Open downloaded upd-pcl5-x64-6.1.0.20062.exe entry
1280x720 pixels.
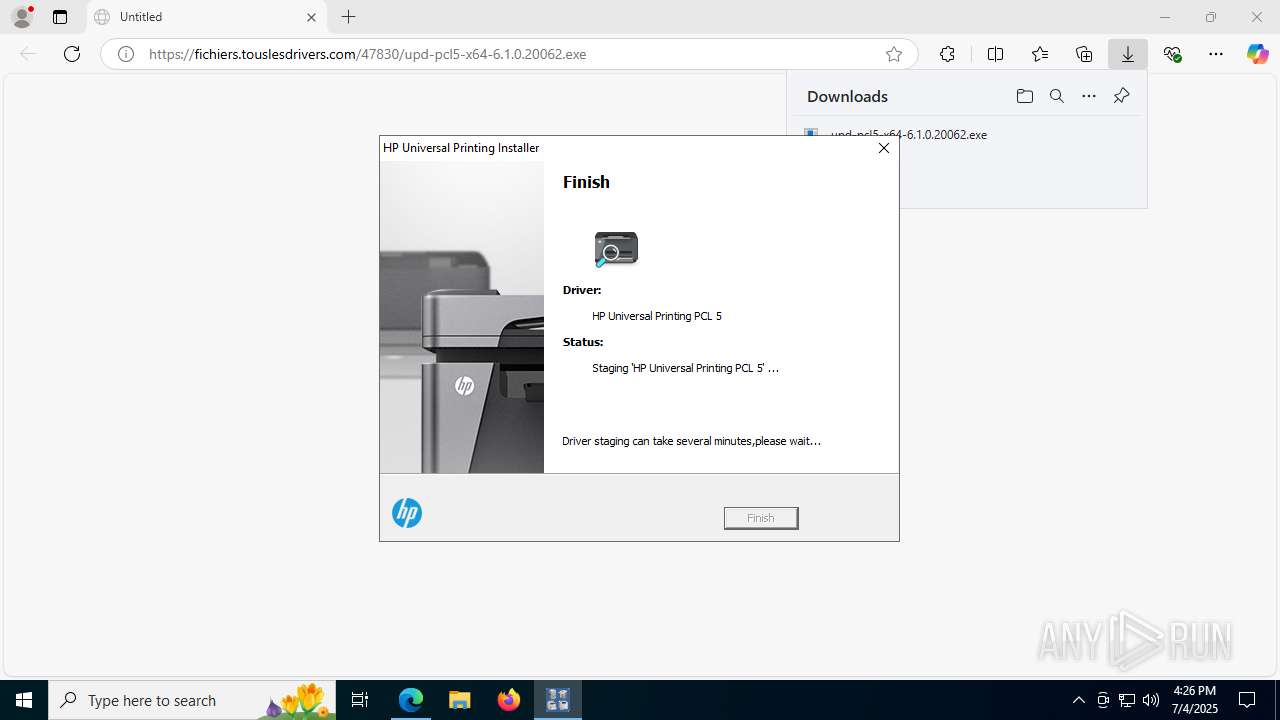[x=908, y=134]
